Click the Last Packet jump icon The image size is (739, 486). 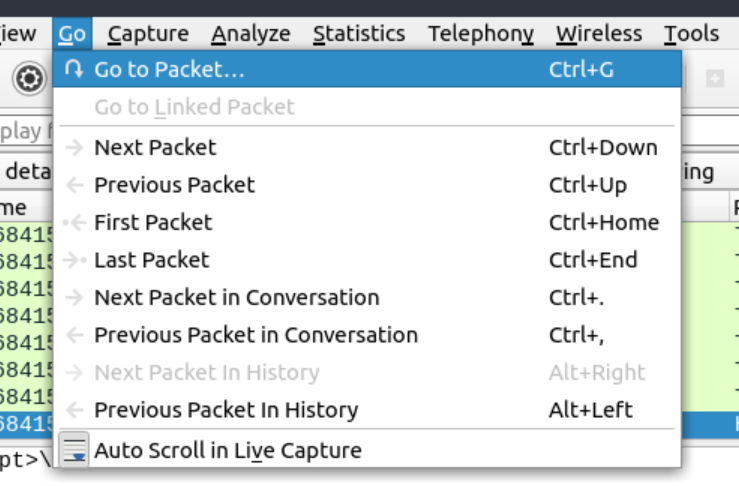coord(74,260)
